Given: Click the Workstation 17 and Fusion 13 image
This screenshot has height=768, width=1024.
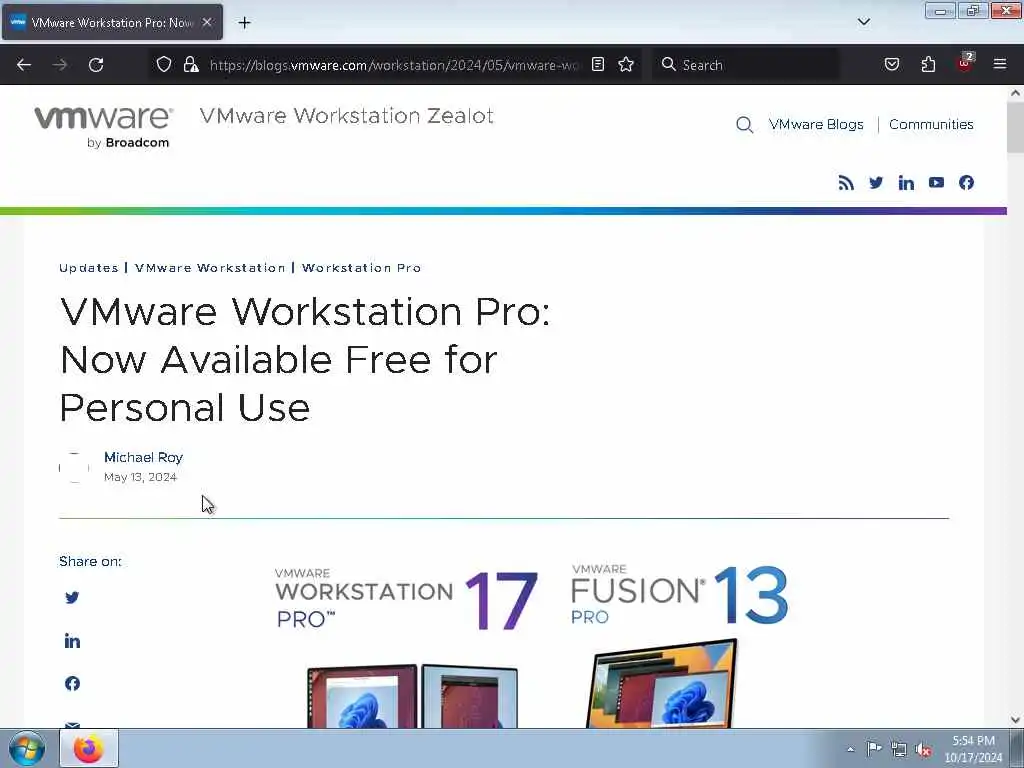Looking at the screenshot, I should click(x=531, y=647).
